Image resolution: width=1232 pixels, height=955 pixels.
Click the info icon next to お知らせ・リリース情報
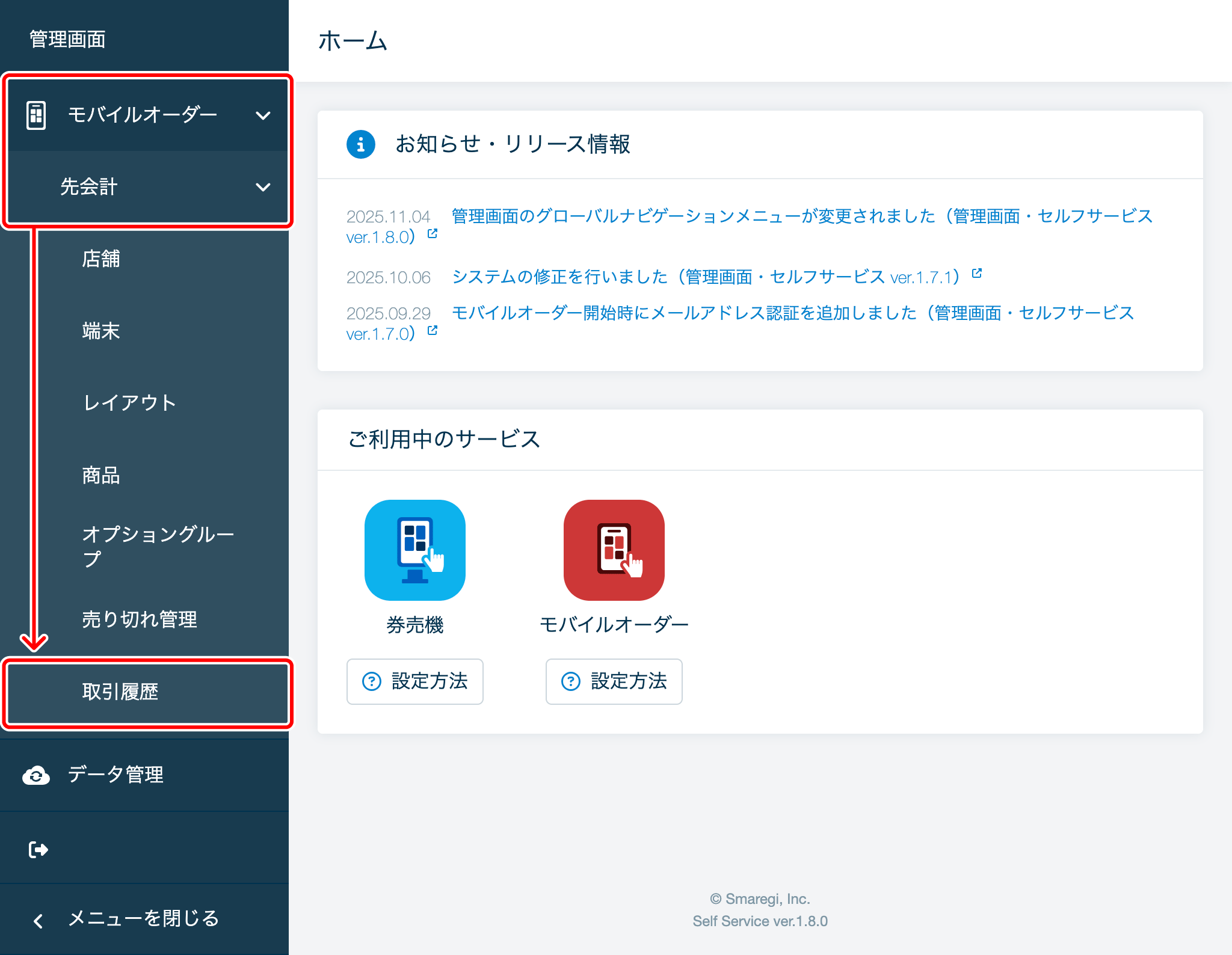[360, 144]
